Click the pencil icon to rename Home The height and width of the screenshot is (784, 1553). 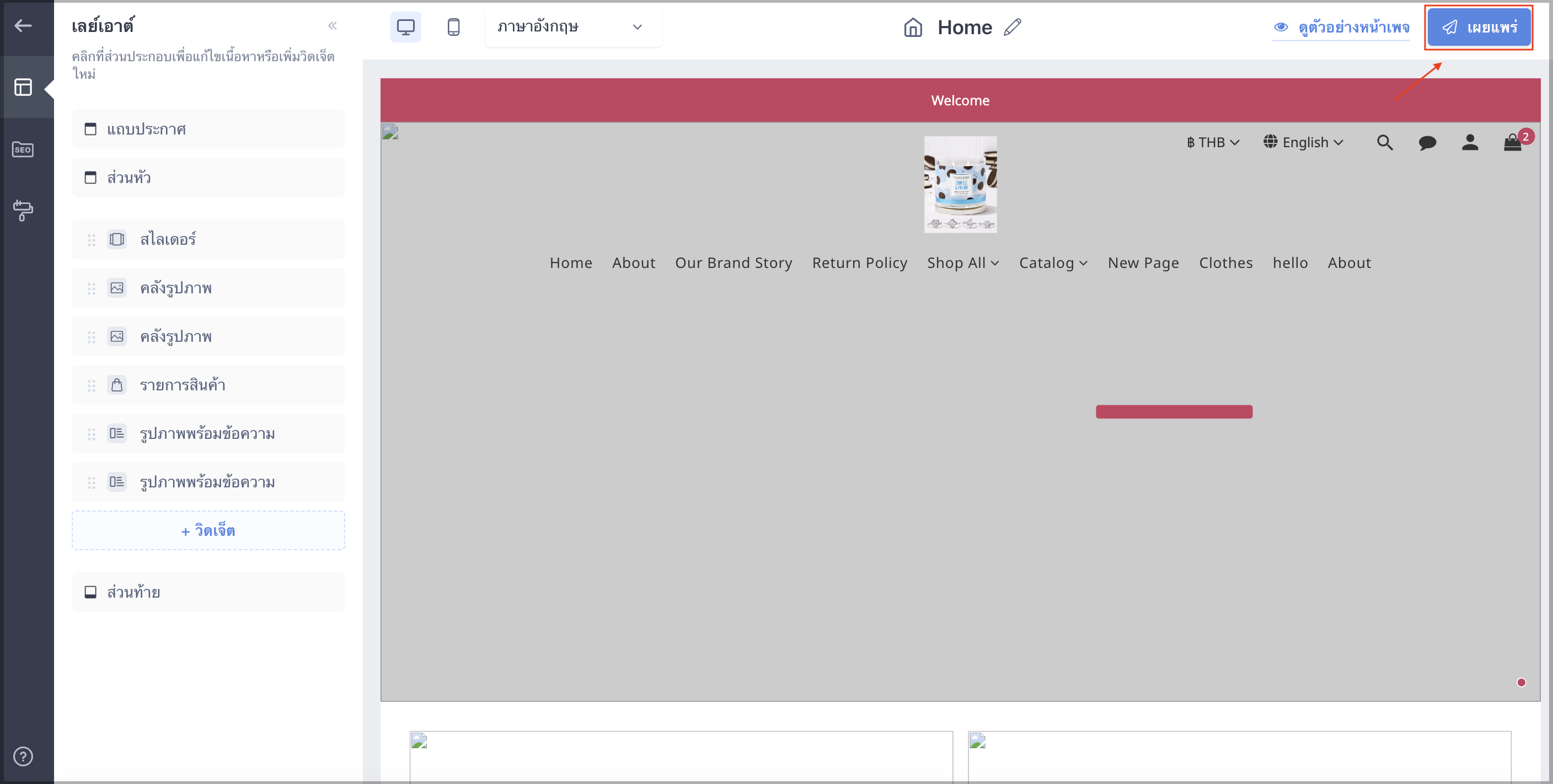click(1012, 27)
